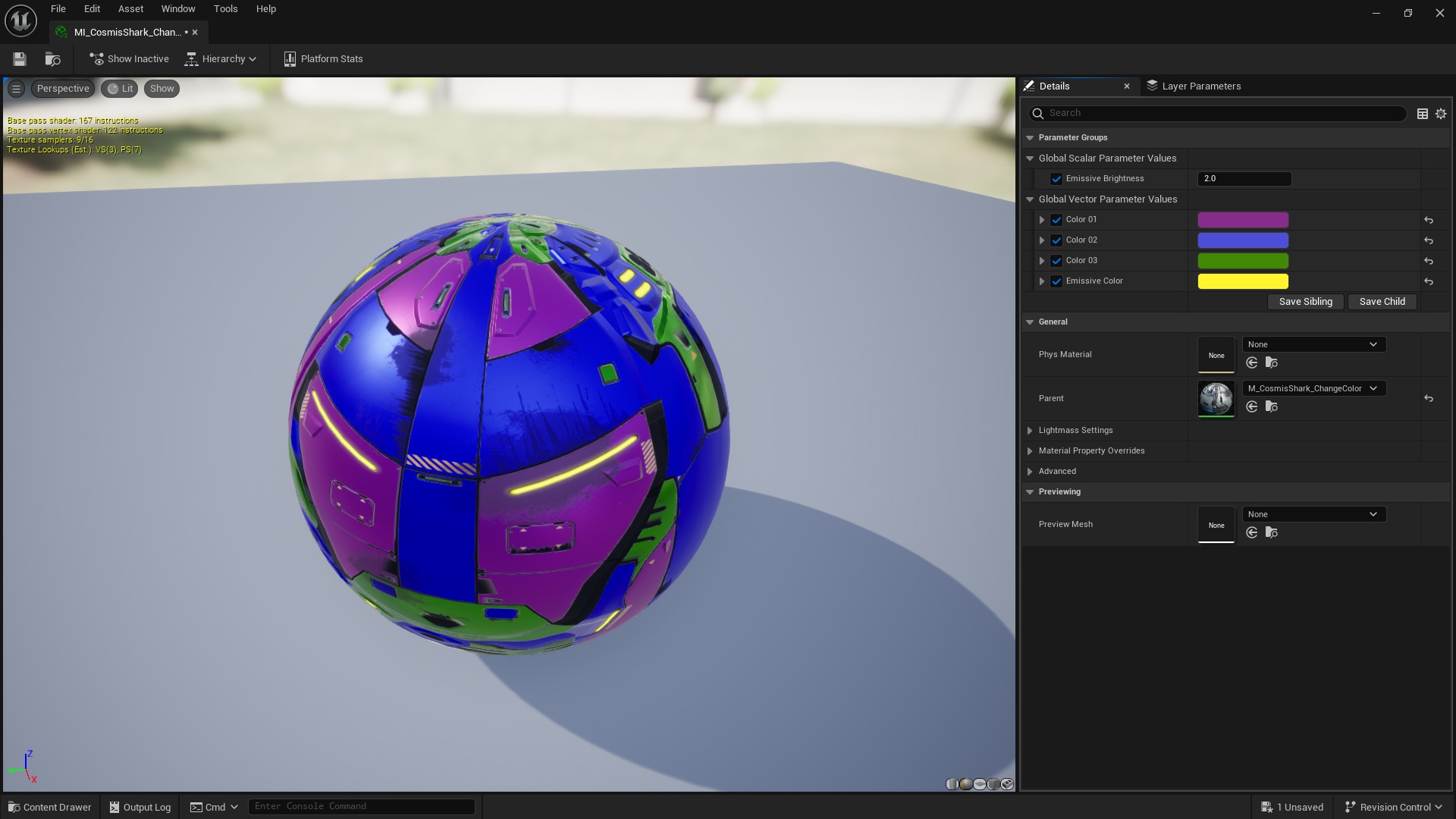
Task: Click the Save Sibling button
Action: click(1305, 301)
